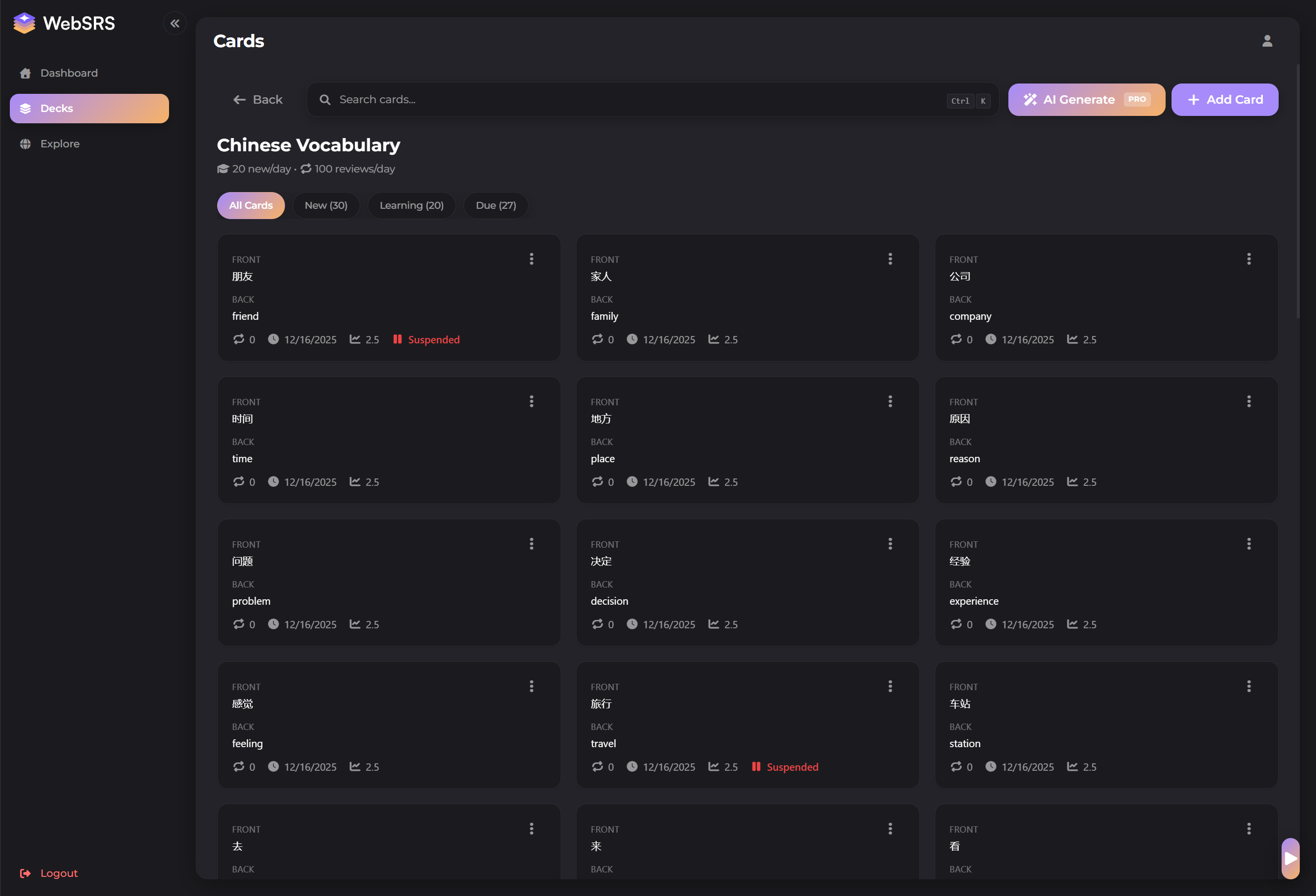Focus the Search cards input field
Viewport: 1316px width, 896px height.
[x=653, y=100]
